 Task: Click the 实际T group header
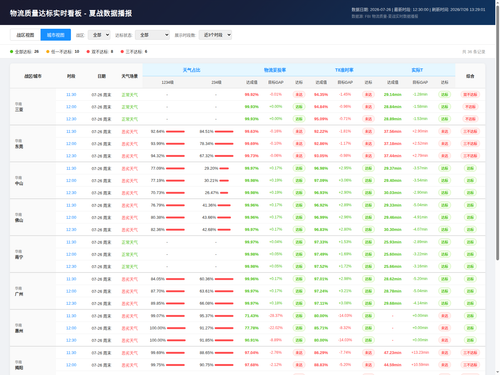pos(417,70)
